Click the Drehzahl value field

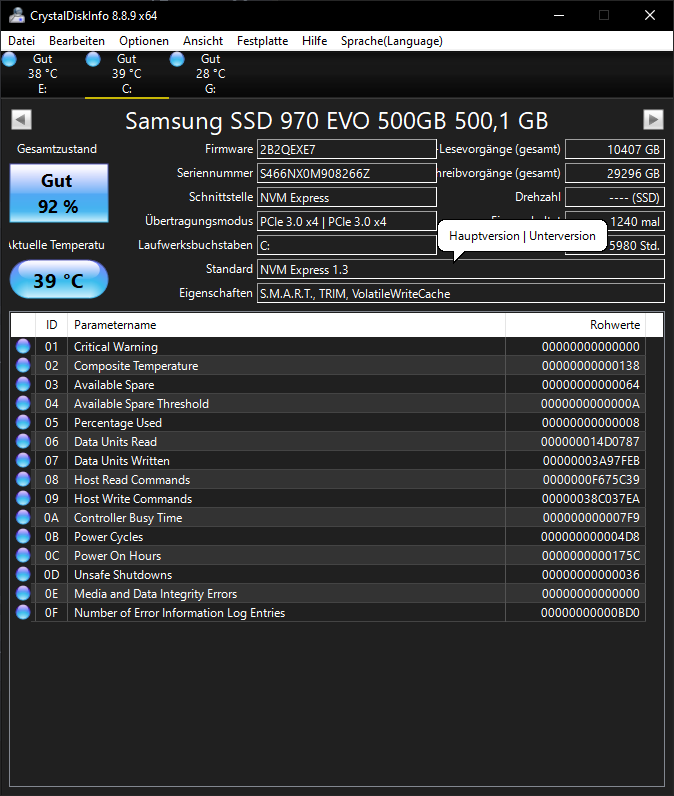pos(615,197)
